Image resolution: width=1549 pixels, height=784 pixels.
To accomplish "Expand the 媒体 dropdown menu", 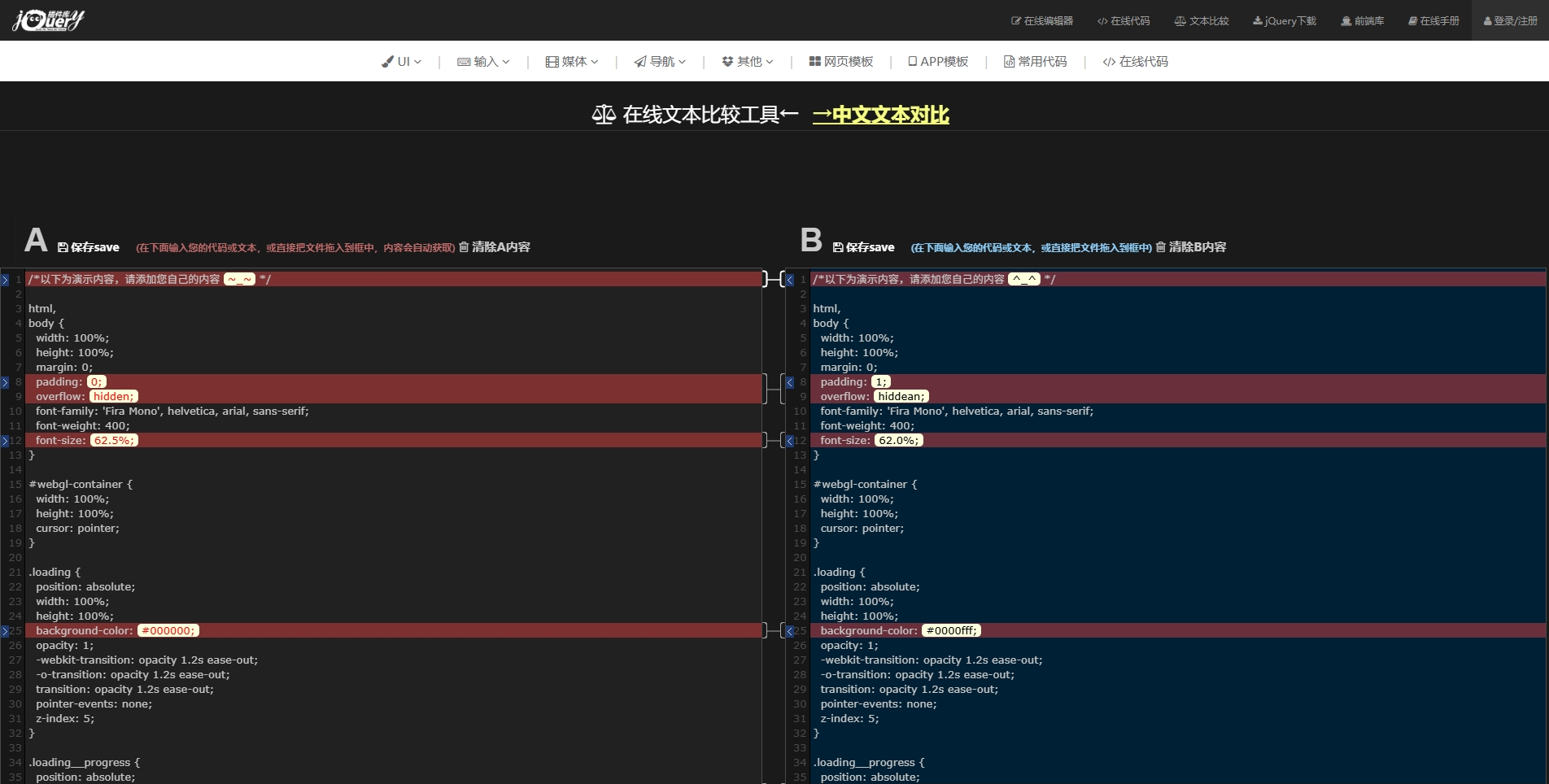I will 572,62.
